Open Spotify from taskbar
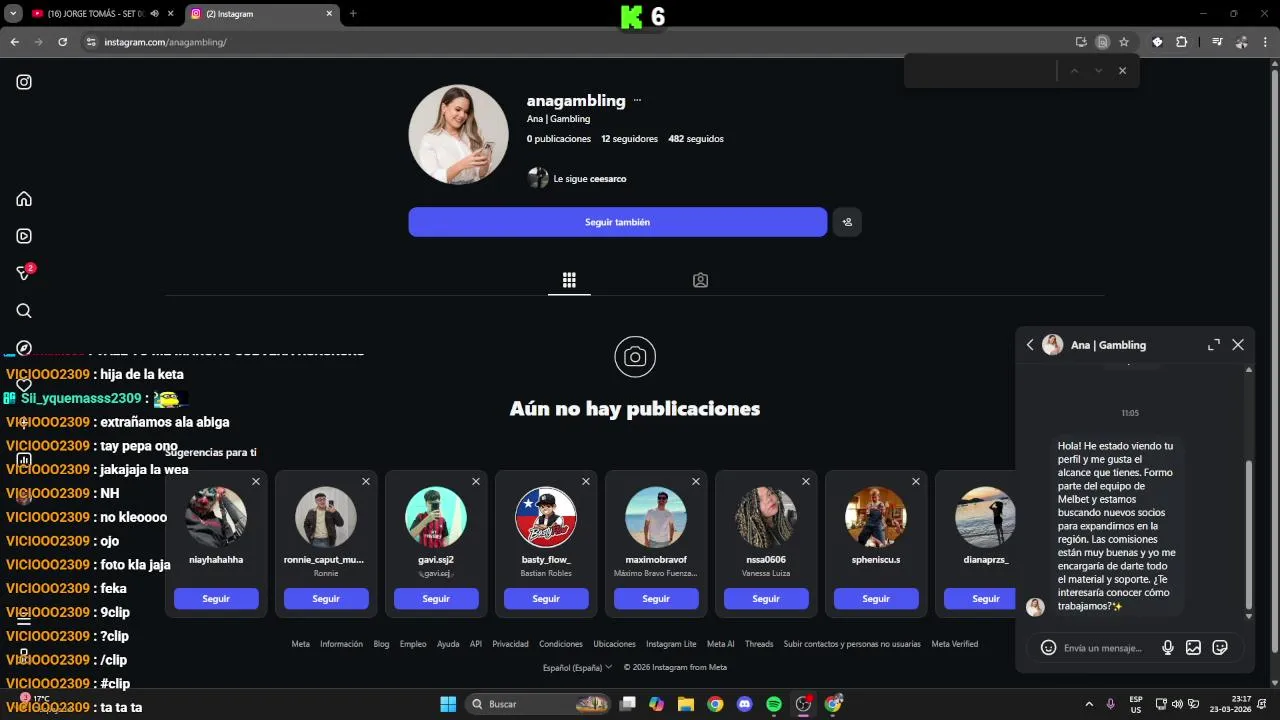Viewport: 1280px width, 720px height. pyautogui.click(x=774, y=704)
